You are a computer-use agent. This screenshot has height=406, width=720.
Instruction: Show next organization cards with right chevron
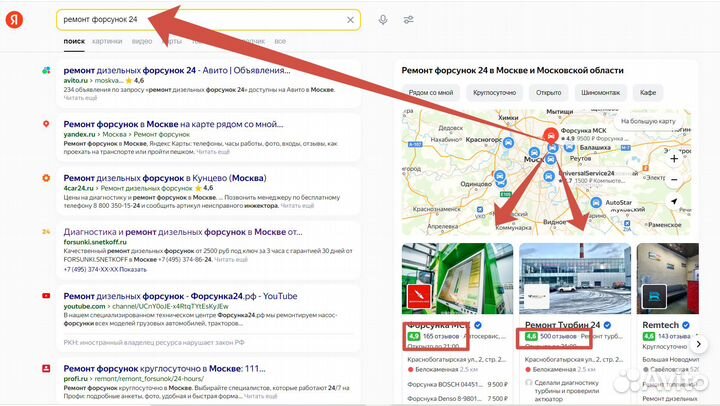coord(698,344)
